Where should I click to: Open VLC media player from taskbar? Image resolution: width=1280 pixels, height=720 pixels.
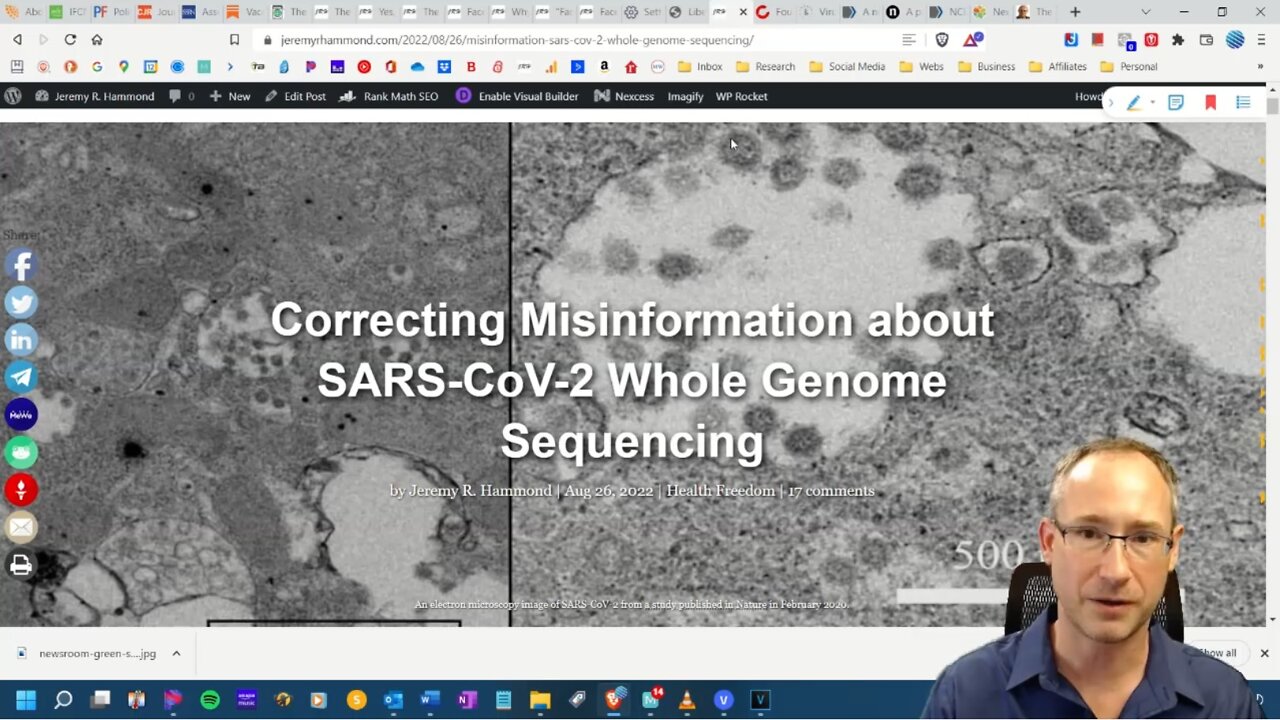coord(687,700)
